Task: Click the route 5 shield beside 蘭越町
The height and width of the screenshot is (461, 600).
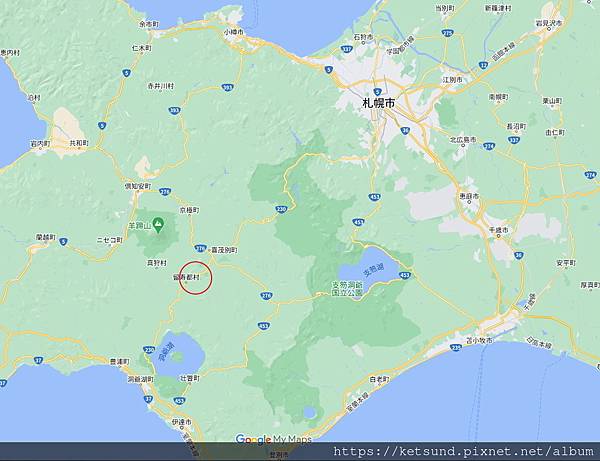Action: click(64, 242)
